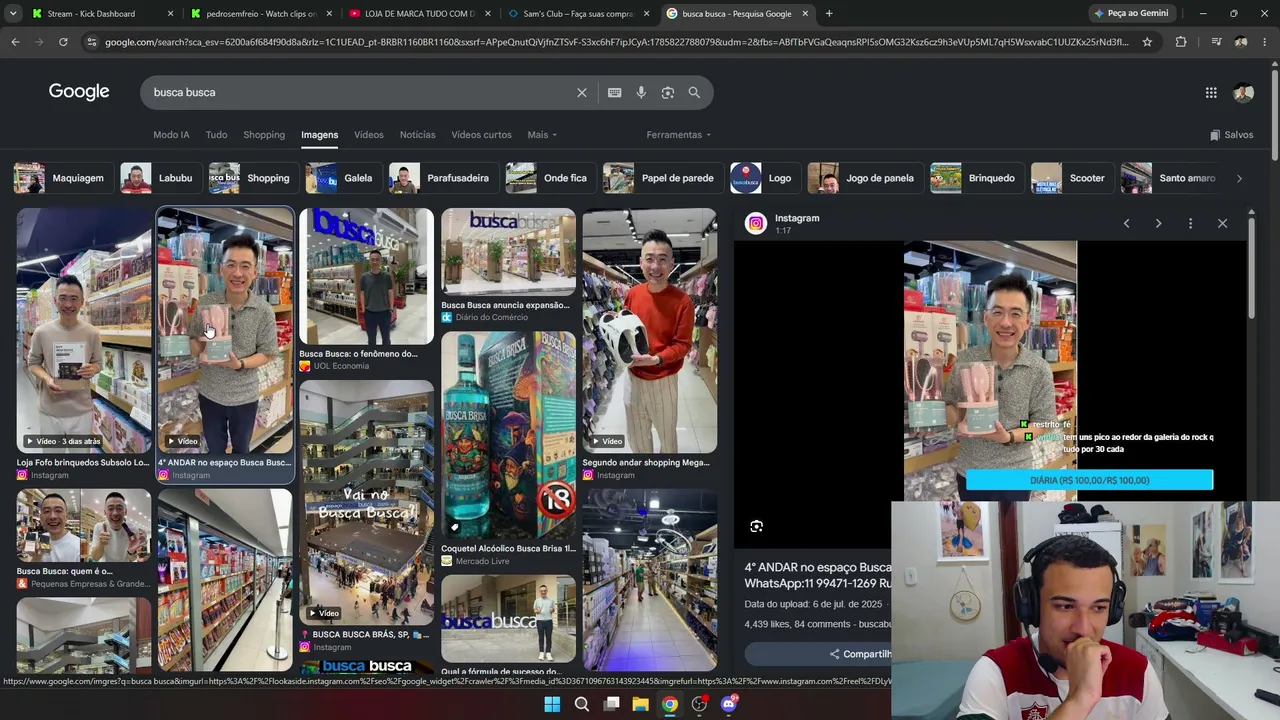Image resolution: width=1280 pixels, height=720 pixels.
Task: Start a voice search with the microphone
Action: point(641,92)
